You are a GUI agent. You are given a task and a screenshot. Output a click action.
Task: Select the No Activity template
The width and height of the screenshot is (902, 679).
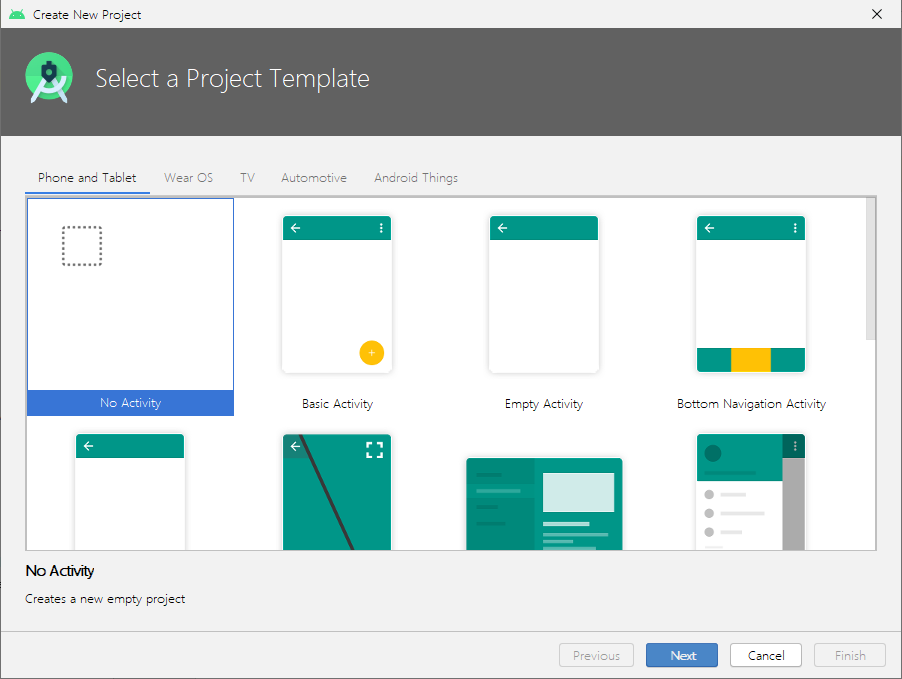coord(131,307)
